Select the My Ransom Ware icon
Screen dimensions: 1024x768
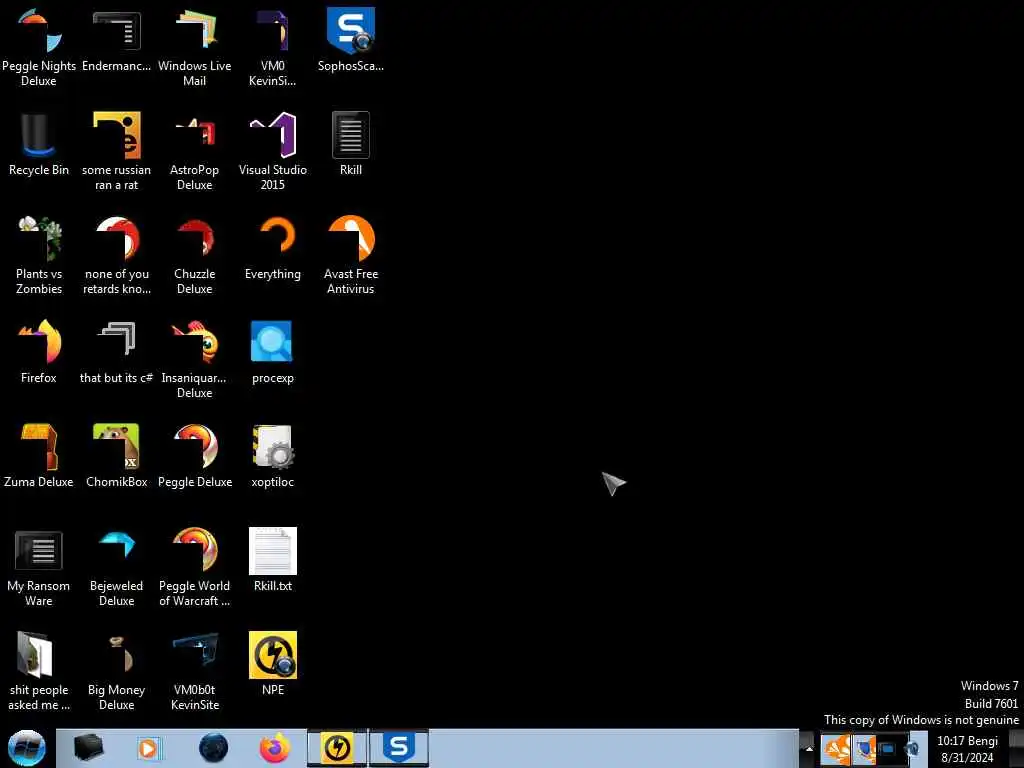coord(39,568)
